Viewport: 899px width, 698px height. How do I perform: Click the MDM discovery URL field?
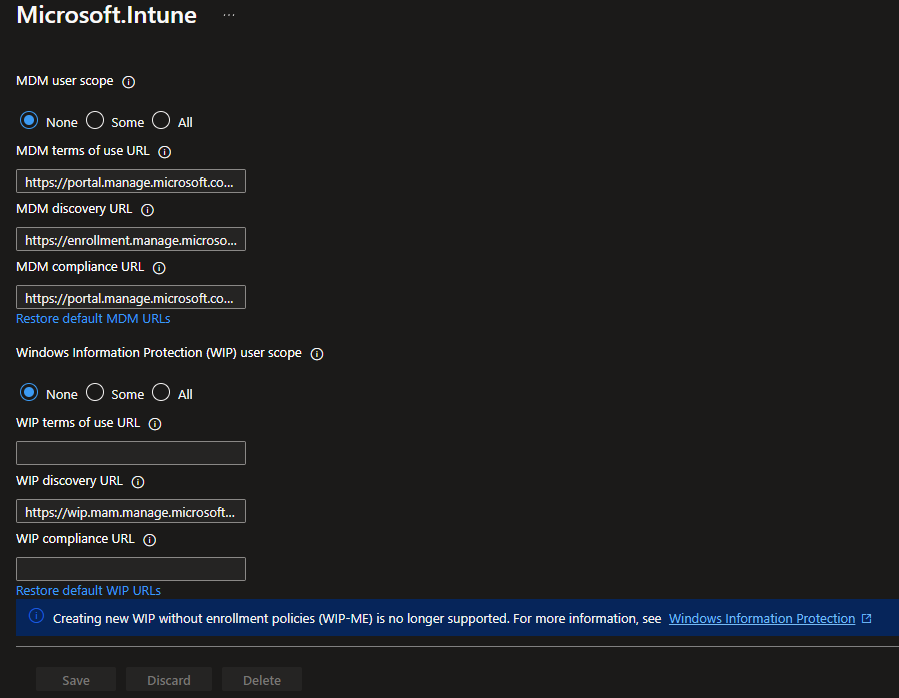(x=131, y=239)
